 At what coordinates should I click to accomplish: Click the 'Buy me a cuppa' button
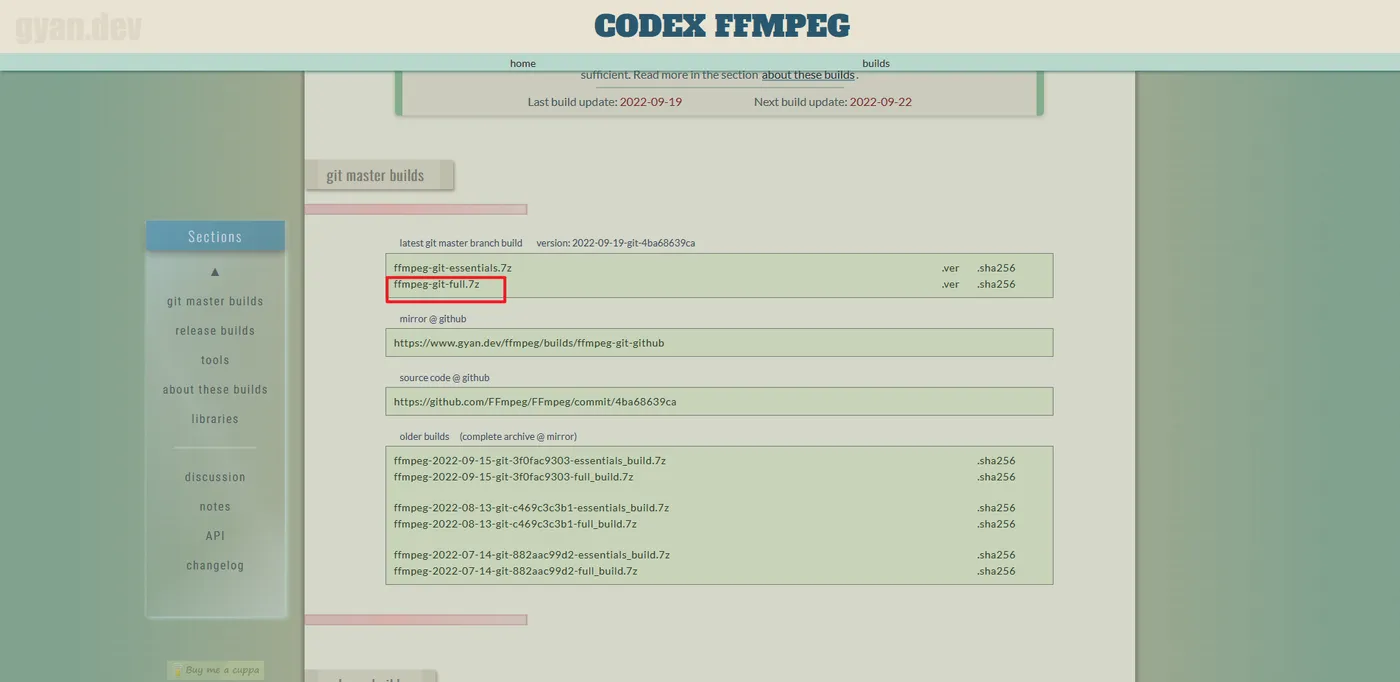(215, 670)
